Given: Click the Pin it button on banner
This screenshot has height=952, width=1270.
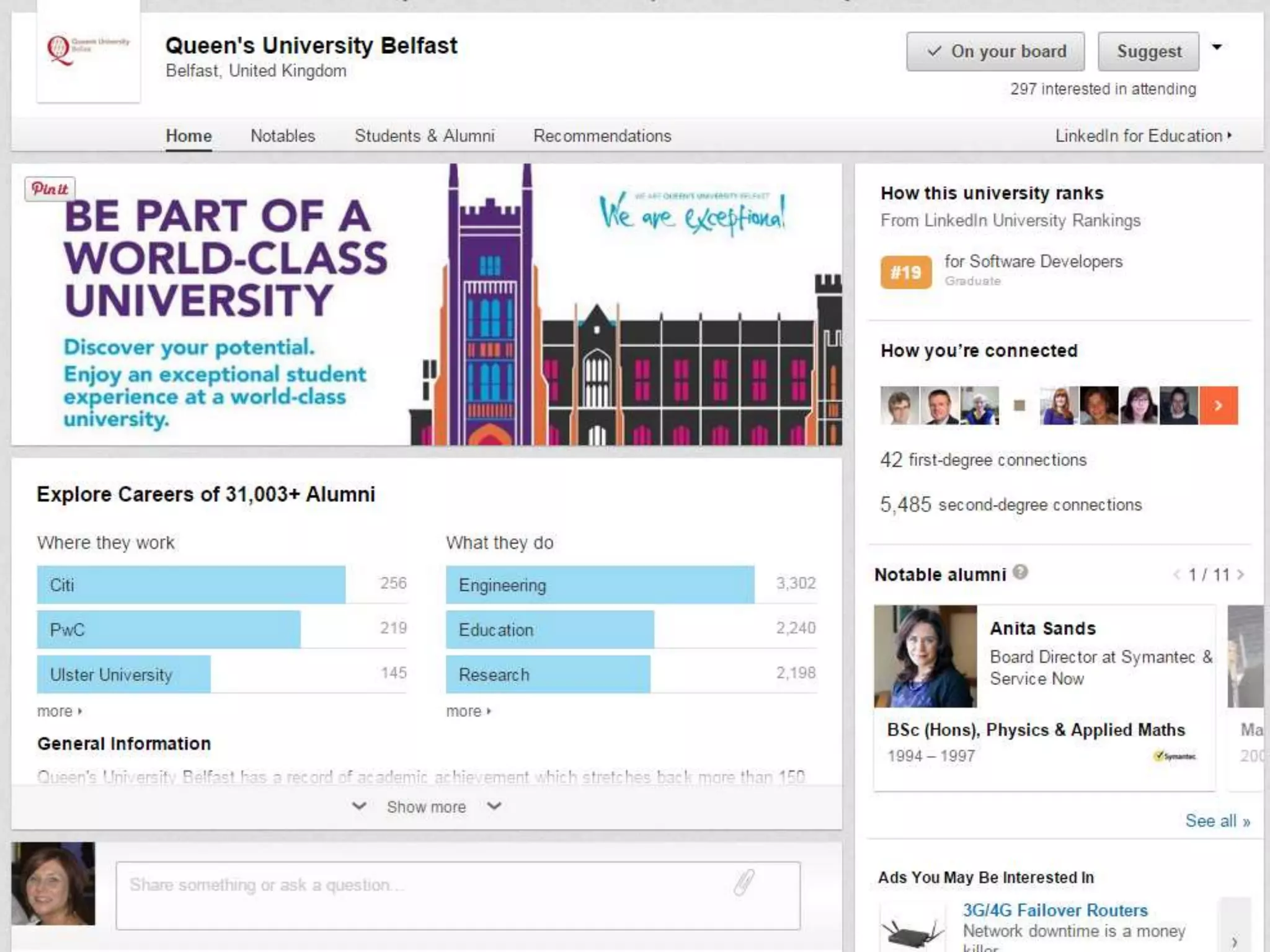Looking at the screenshot, I should 50,188.
